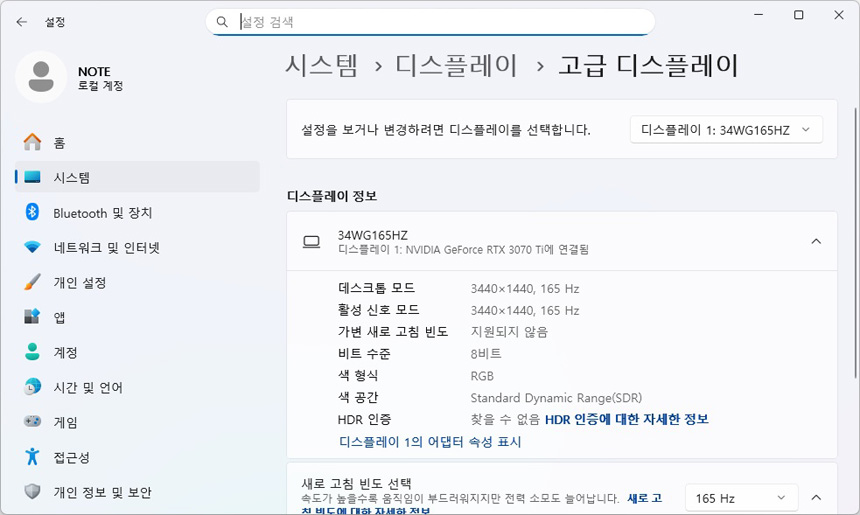Open the 165 Hz refresh rate dropdown
860x515 pixels.
(x=741, y=498)
